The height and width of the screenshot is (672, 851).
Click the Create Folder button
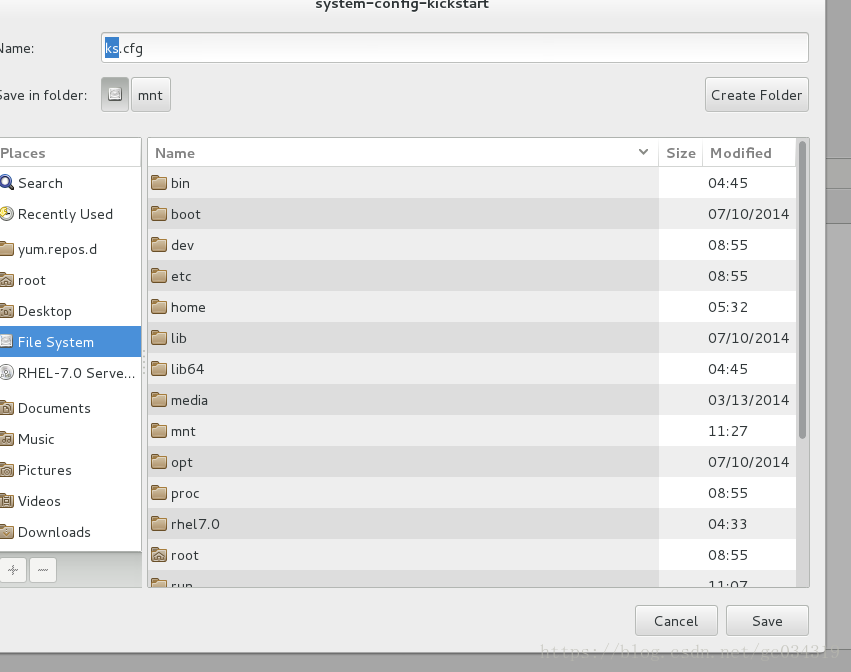[x=757, y=94]
